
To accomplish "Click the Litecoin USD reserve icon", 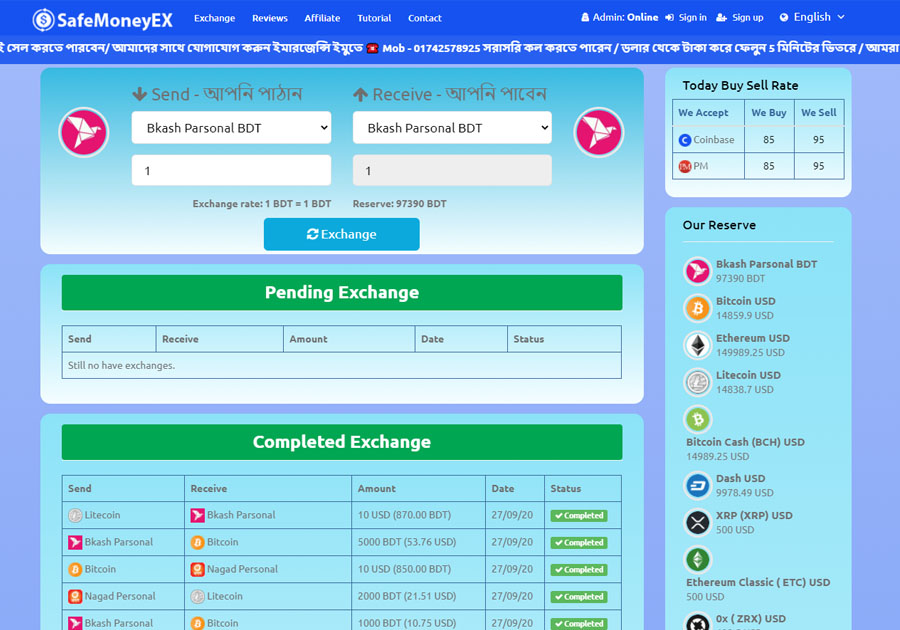I will pyautogui.click(x=697, y=382).
